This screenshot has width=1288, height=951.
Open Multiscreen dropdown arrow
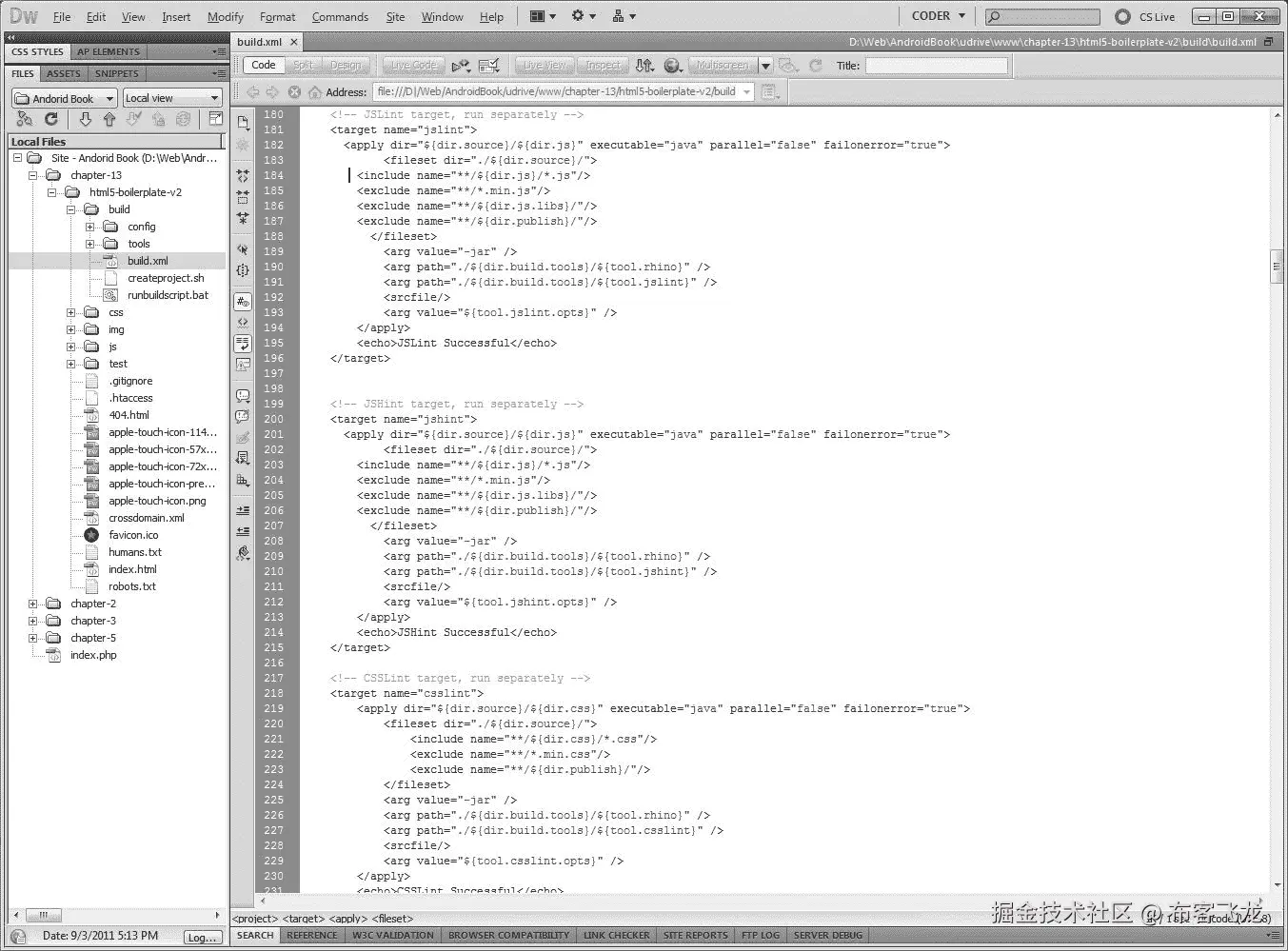765,66
